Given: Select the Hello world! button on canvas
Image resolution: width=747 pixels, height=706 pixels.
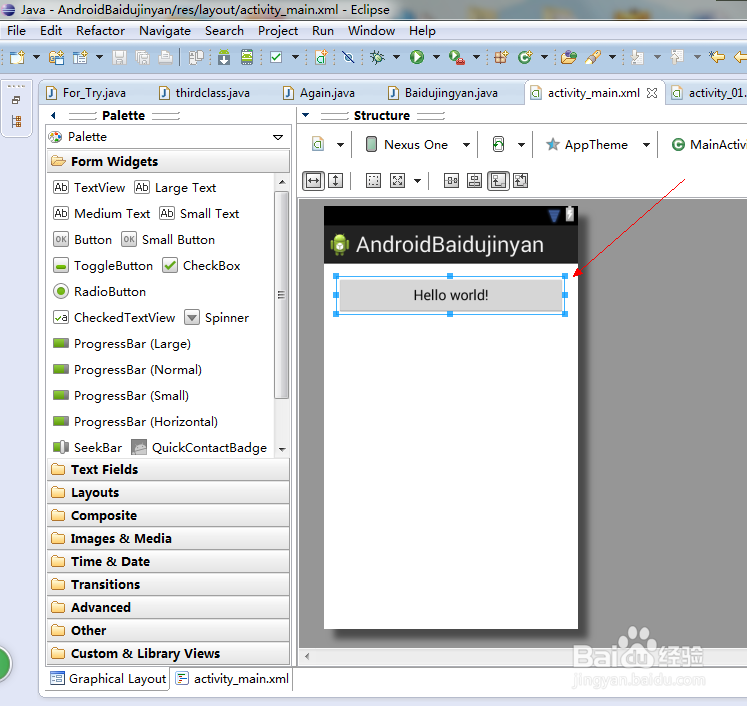Looking at the screenshot, I should [451, 295].
